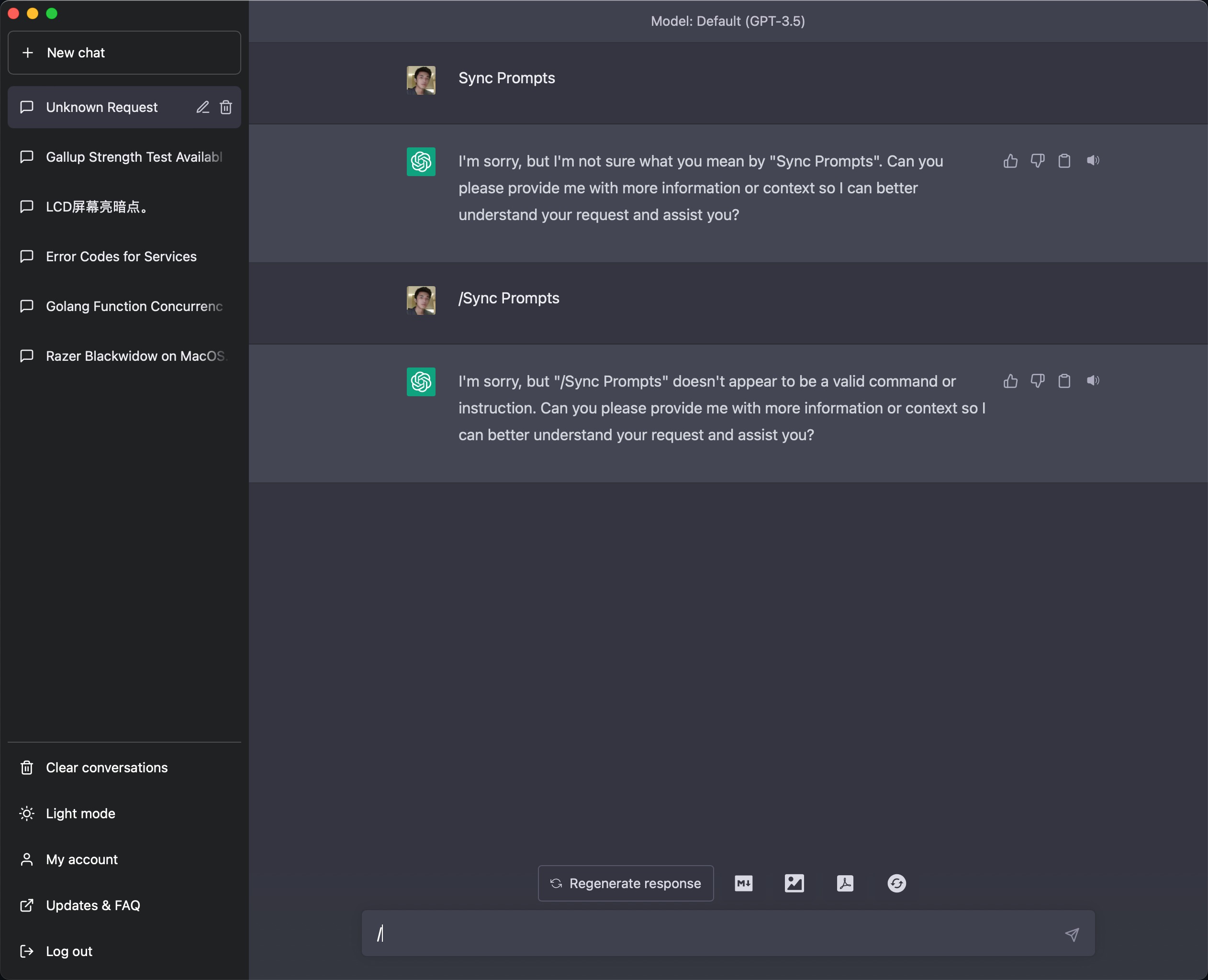The image size is (1208, 980).
Task: Play second response aloud with speaker icon
Action: (x=1093, y=381)
